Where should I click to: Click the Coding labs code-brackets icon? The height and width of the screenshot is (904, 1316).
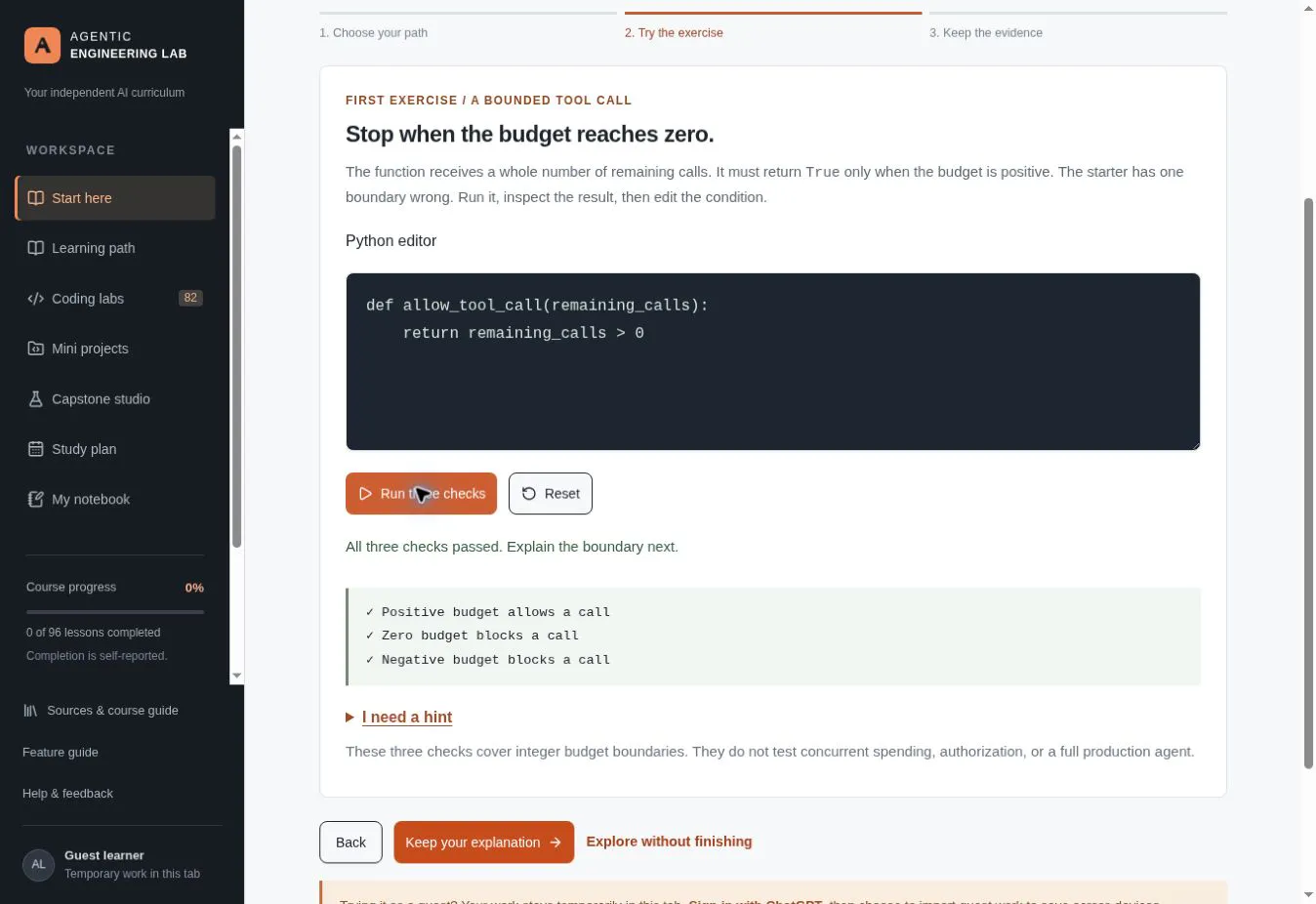(36, 299)
